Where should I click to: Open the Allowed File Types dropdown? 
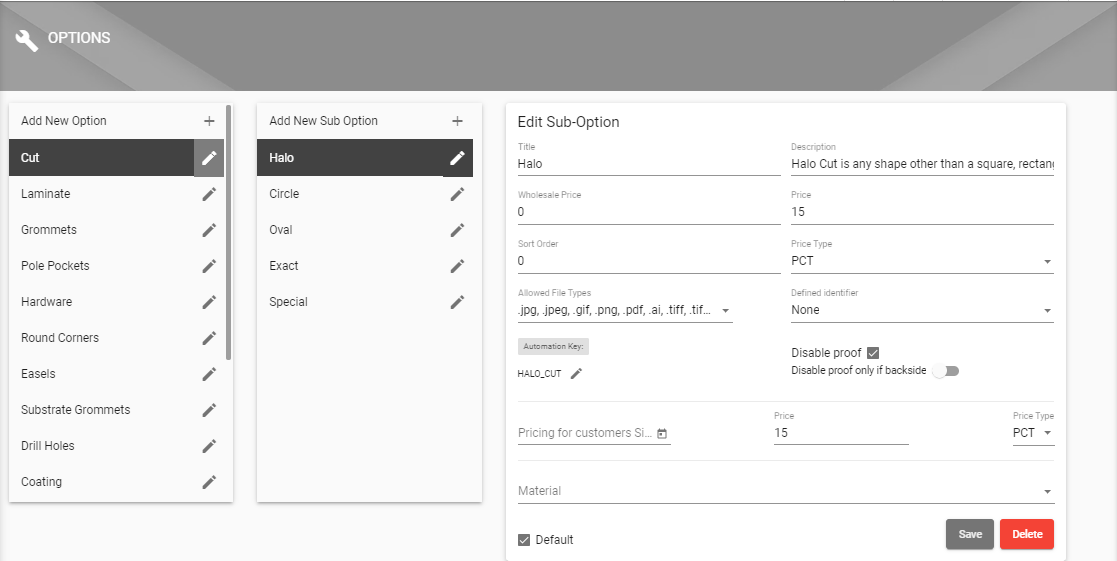pyautogui.click(x=625, y=310)
